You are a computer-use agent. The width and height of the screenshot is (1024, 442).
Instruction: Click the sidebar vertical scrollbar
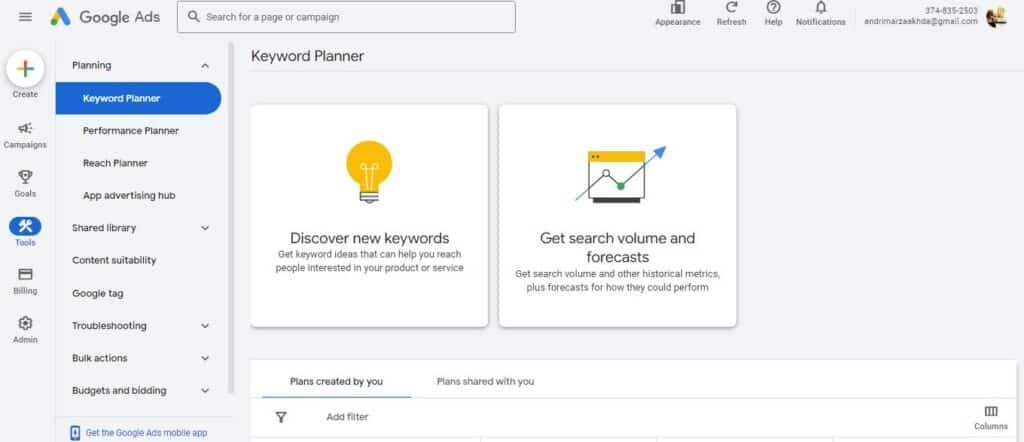(x=231, y=219)
